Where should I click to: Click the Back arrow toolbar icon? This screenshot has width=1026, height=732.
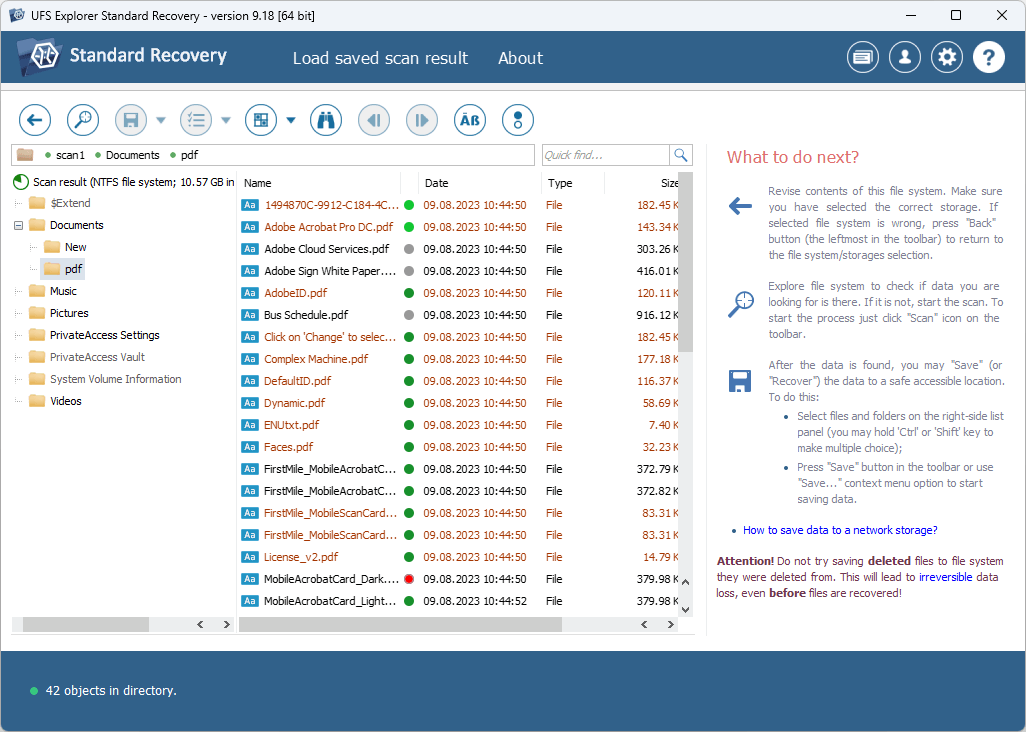[x=35, y=120]
